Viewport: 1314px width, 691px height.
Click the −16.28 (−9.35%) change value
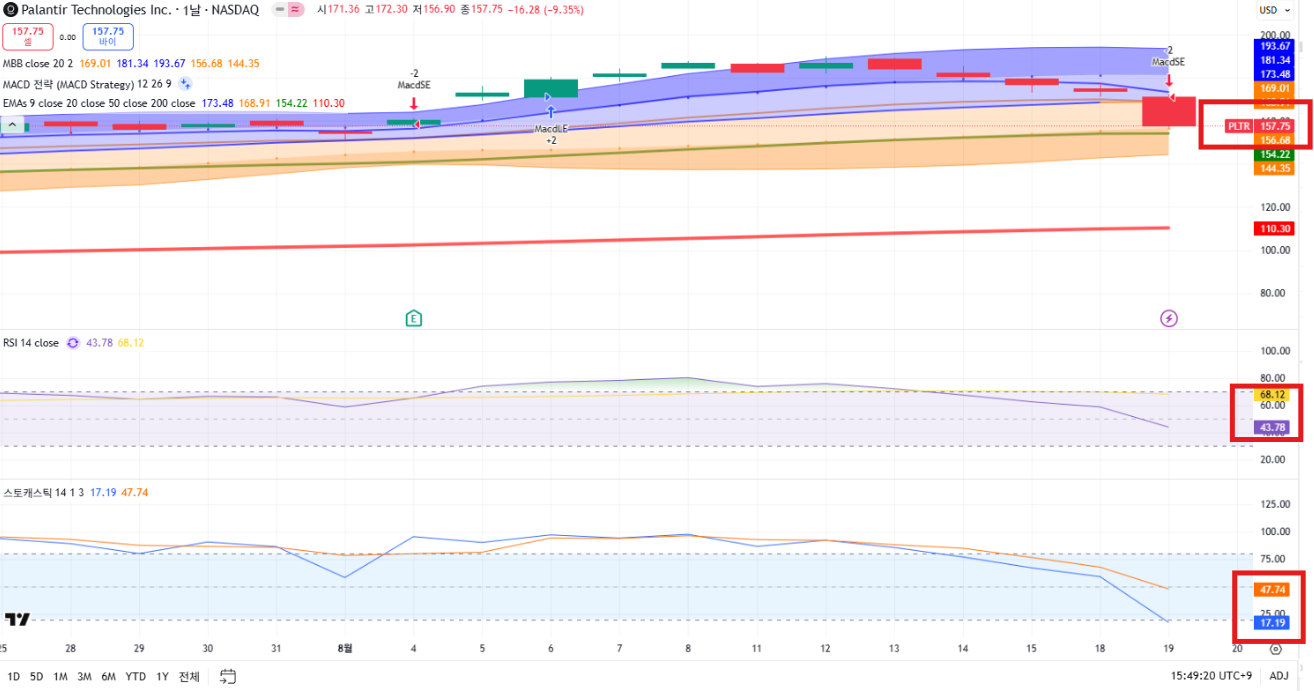[x=546, y=9]
